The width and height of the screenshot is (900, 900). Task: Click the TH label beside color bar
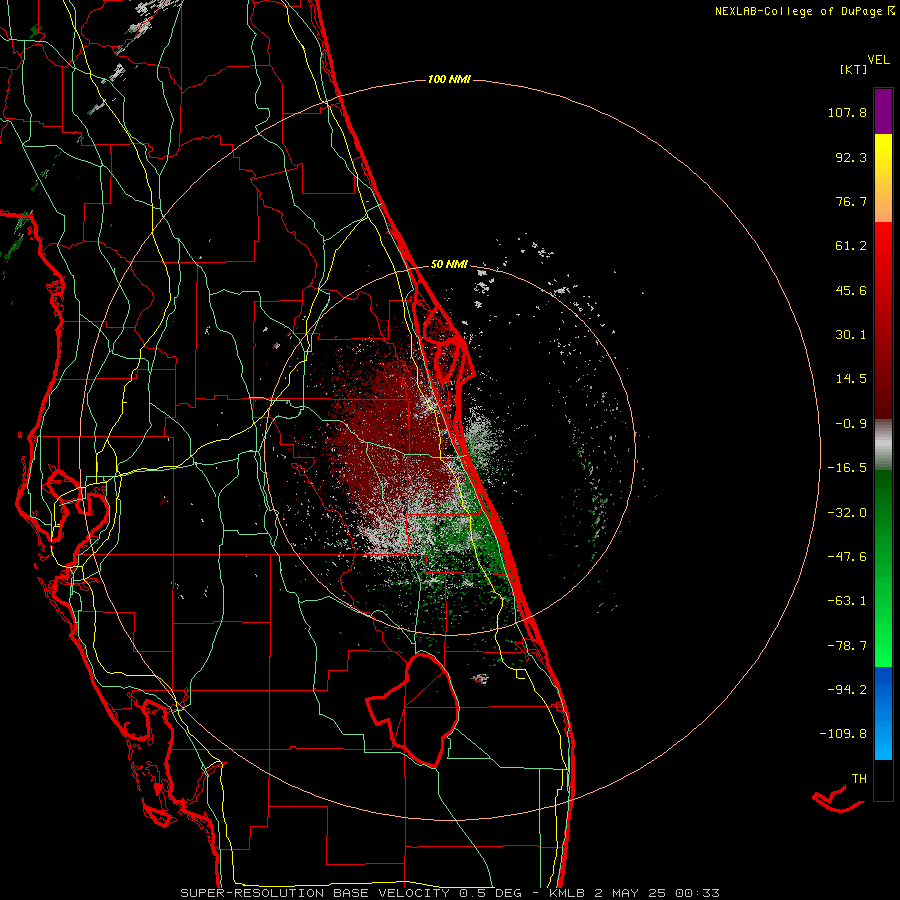tap(859, 778)
